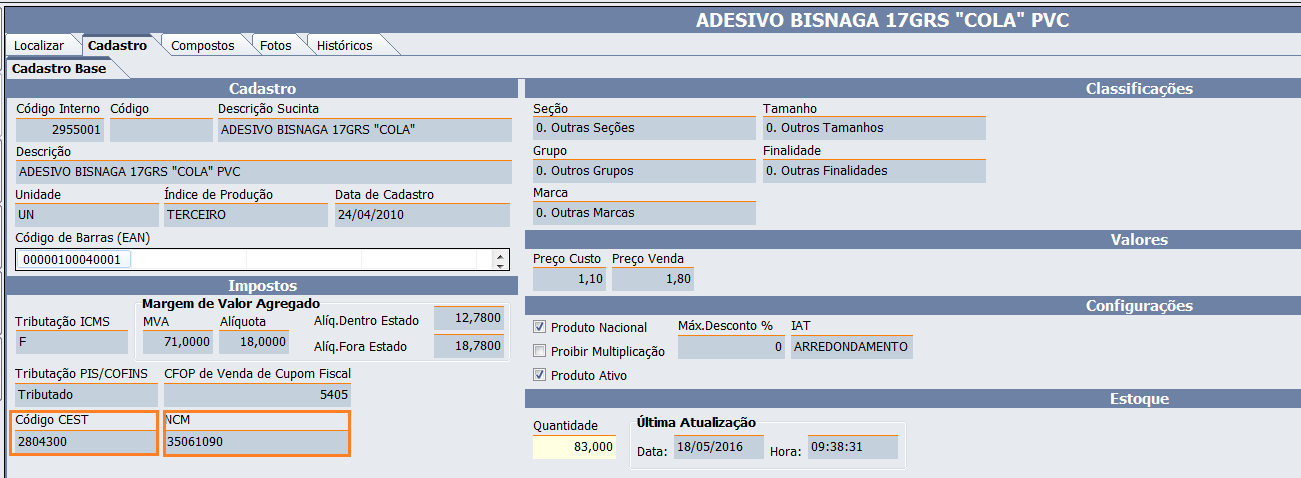
Task: Open the Compostos tab
Action: [x=202, y=45]
